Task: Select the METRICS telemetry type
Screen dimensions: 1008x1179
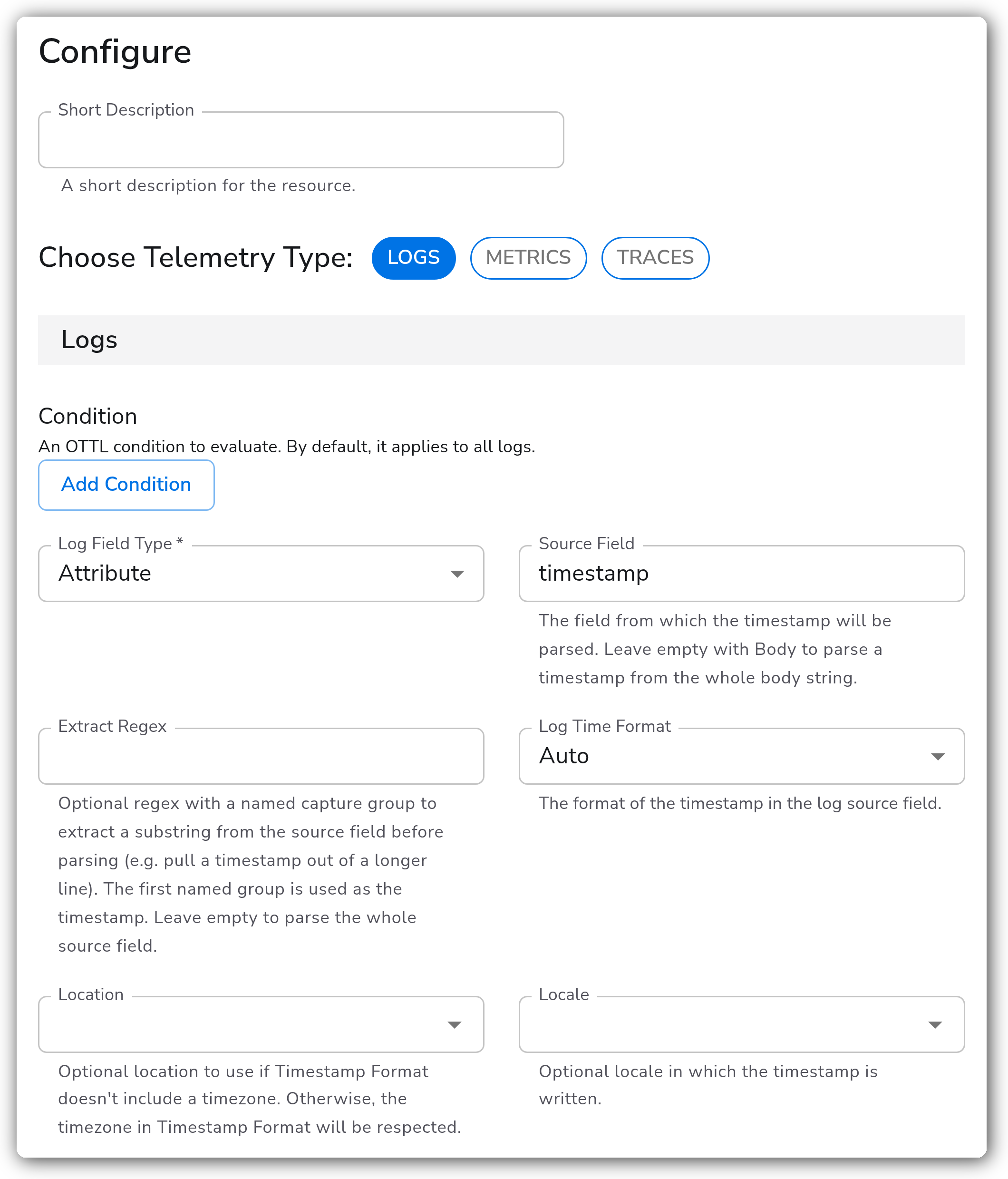Action: click(x=528, y=258)
